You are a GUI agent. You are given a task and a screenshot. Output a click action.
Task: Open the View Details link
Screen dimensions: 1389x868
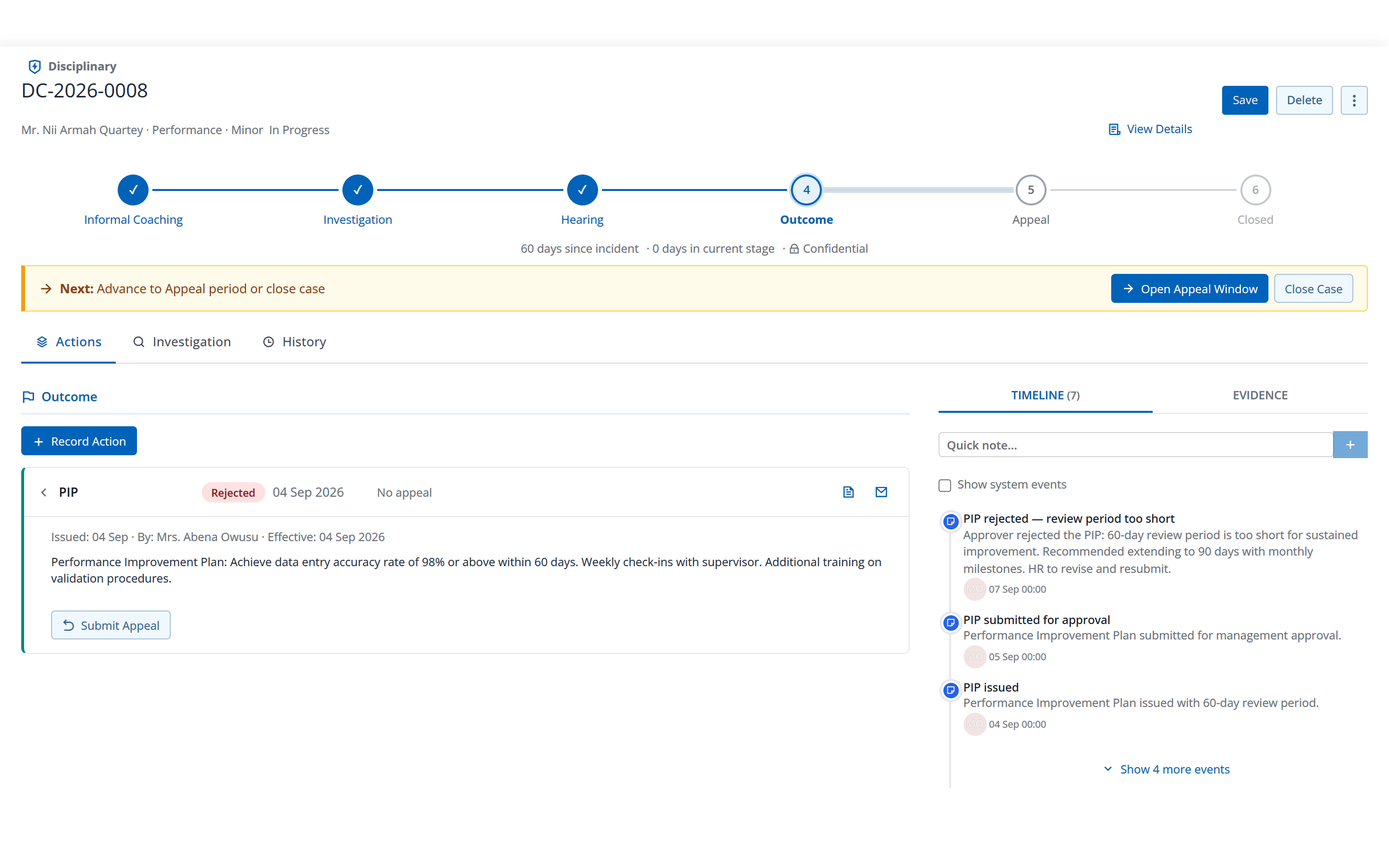pyautogui.click(x=1150, y=129)
